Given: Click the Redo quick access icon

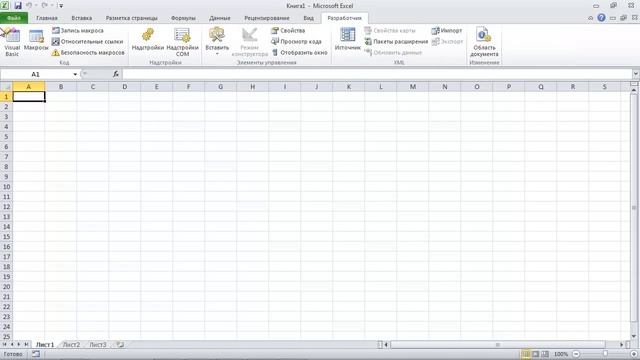Looking at the screenshot, I should click(x=44, y=6).
